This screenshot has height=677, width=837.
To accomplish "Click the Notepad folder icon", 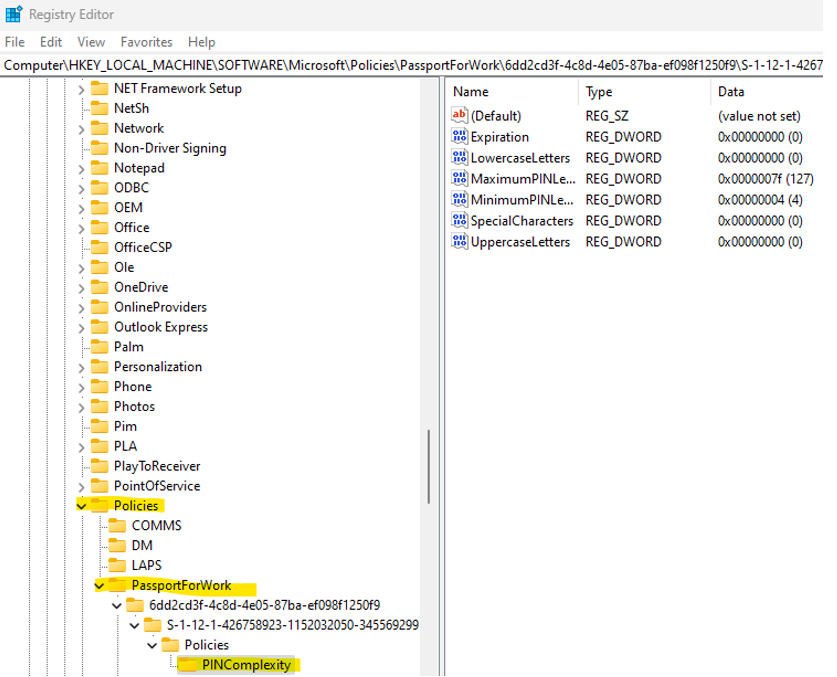I will point(99,168).
